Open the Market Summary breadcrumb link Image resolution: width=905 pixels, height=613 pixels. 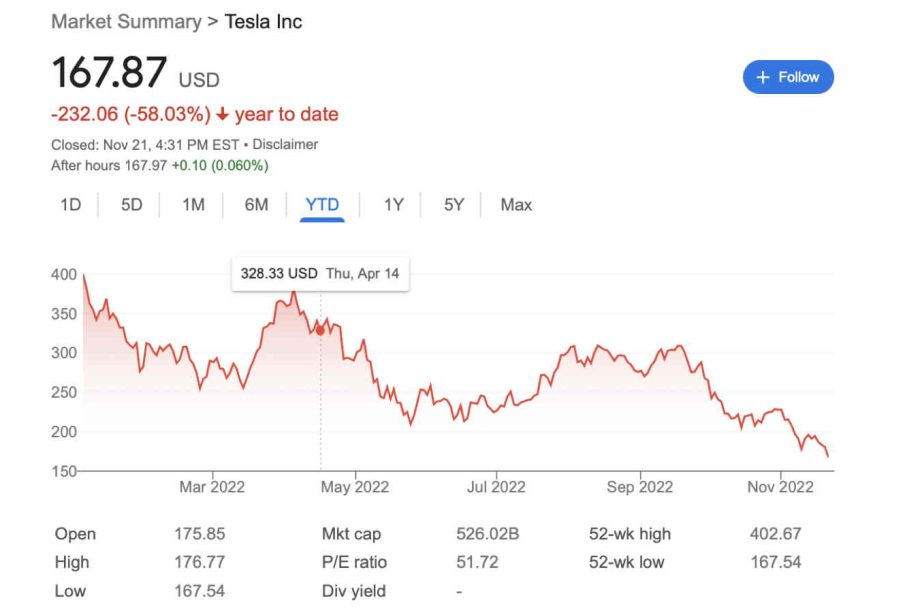125,22
